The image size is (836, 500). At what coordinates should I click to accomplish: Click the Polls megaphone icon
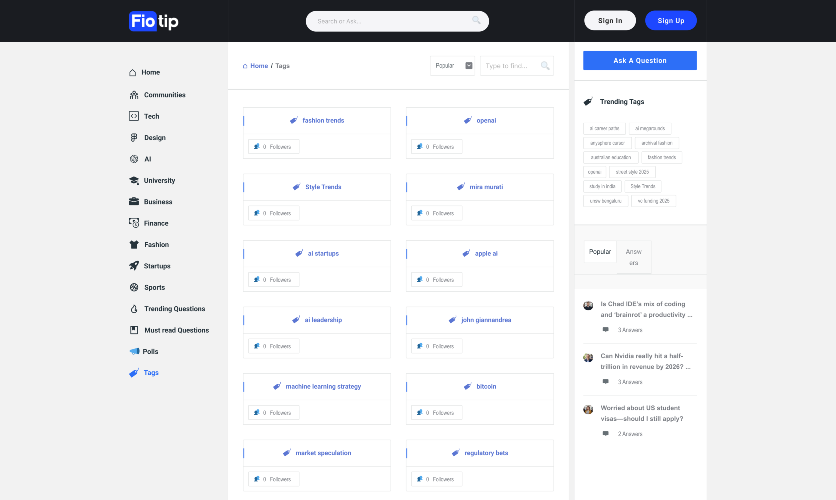point(135,352)
